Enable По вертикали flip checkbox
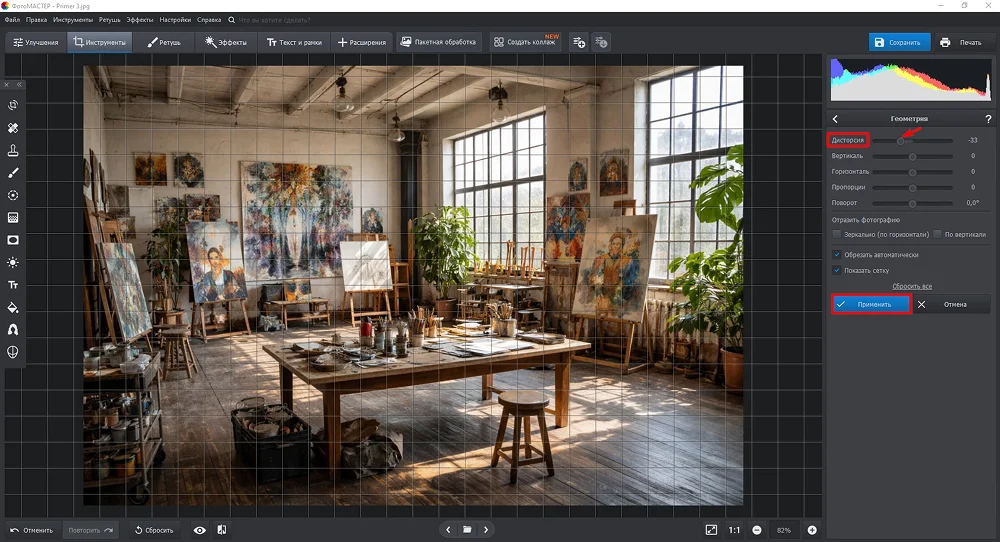This screenshot has width=1000, height=542. (x=937, y=234)
